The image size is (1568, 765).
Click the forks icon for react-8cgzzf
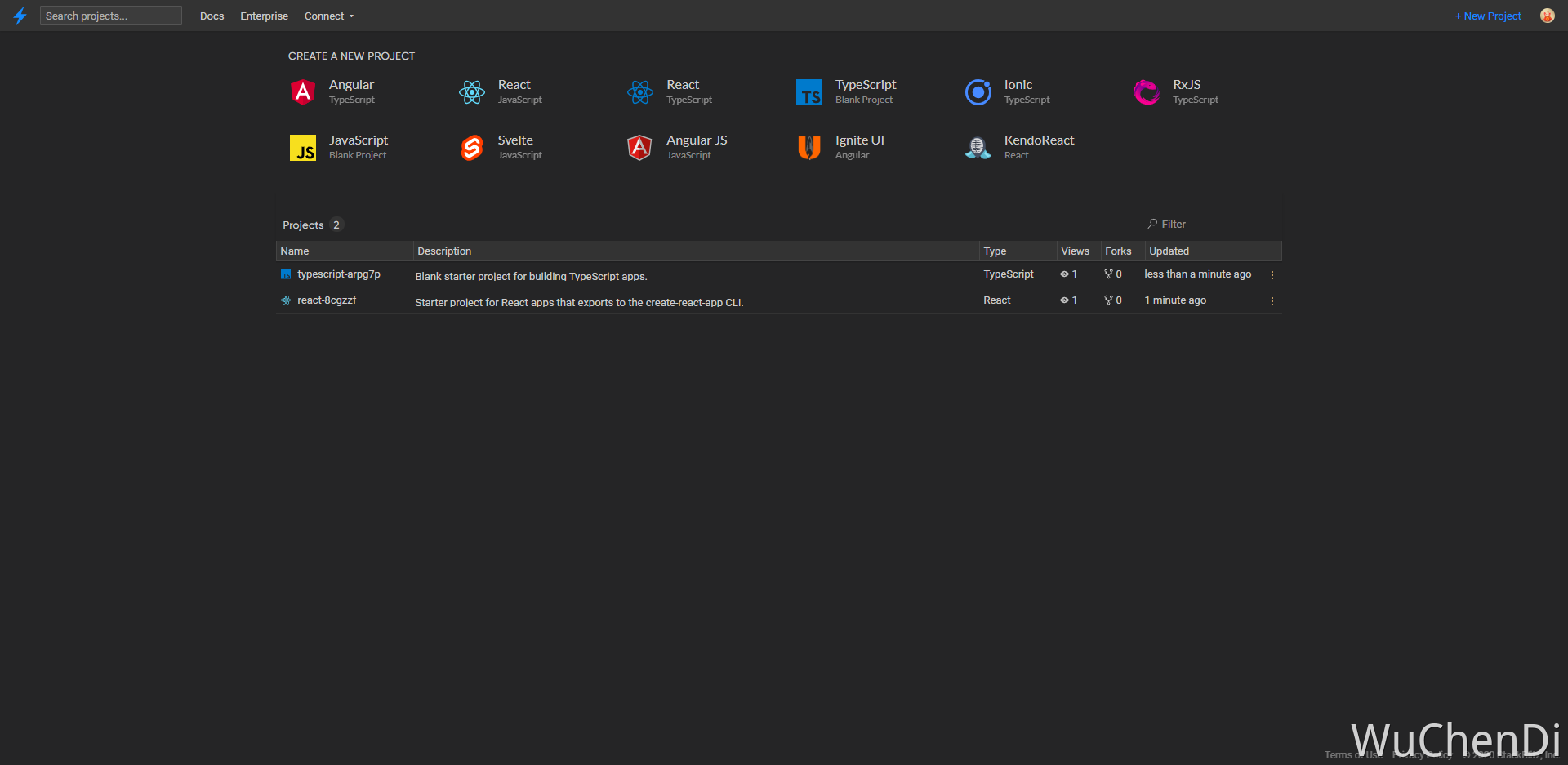pyautogui.click(x=1108, y=300)
